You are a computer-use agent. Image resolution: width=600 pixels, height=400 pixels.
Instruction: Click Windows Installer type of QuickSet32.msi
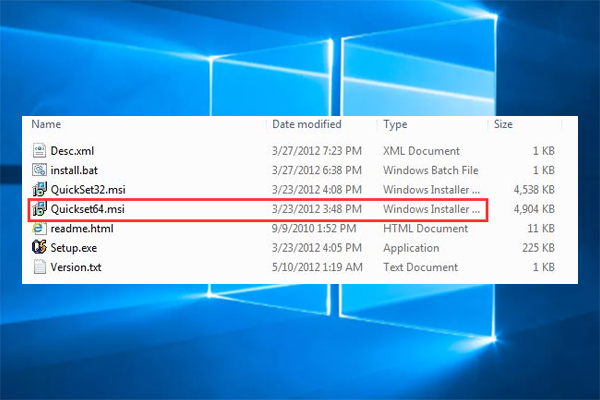click(431, 189)
